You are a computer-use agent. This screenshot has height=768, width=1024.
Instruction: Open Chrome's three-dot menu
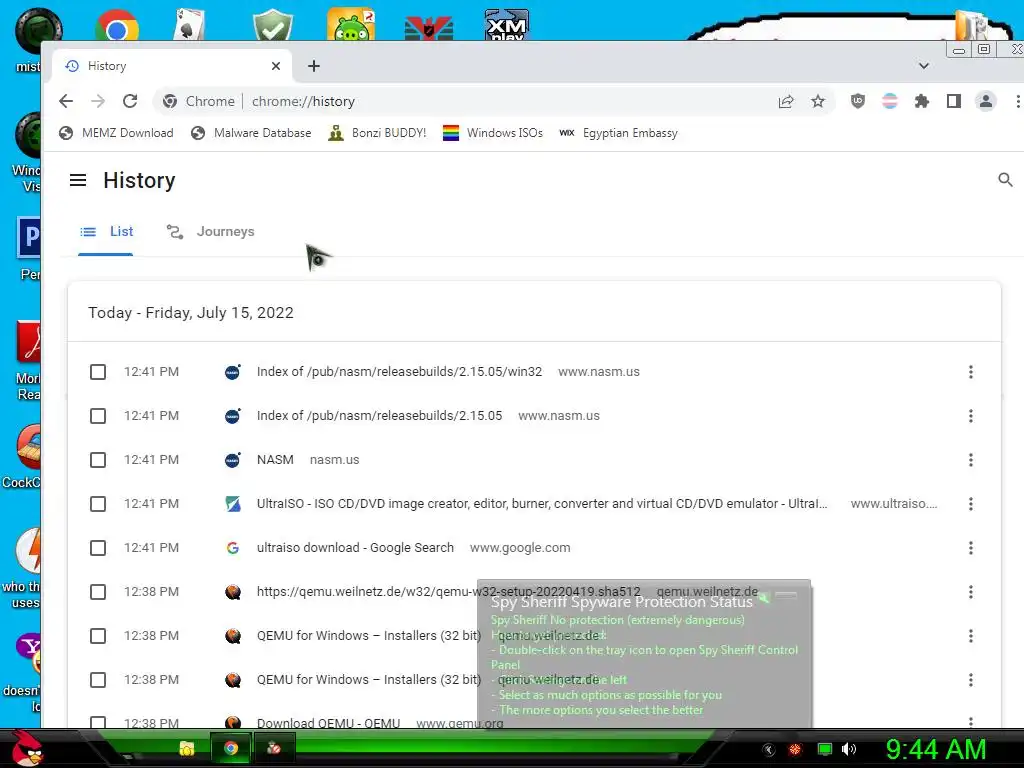(x=1017, y=101)
